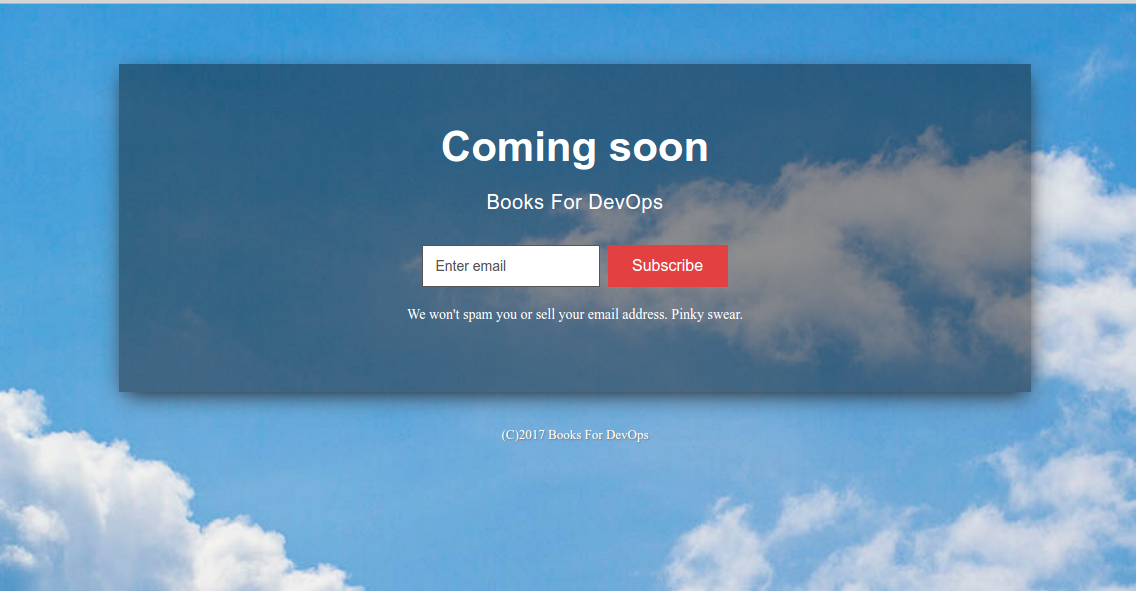
Task: Click inside the white email entry field
Action: coord(510,265)
